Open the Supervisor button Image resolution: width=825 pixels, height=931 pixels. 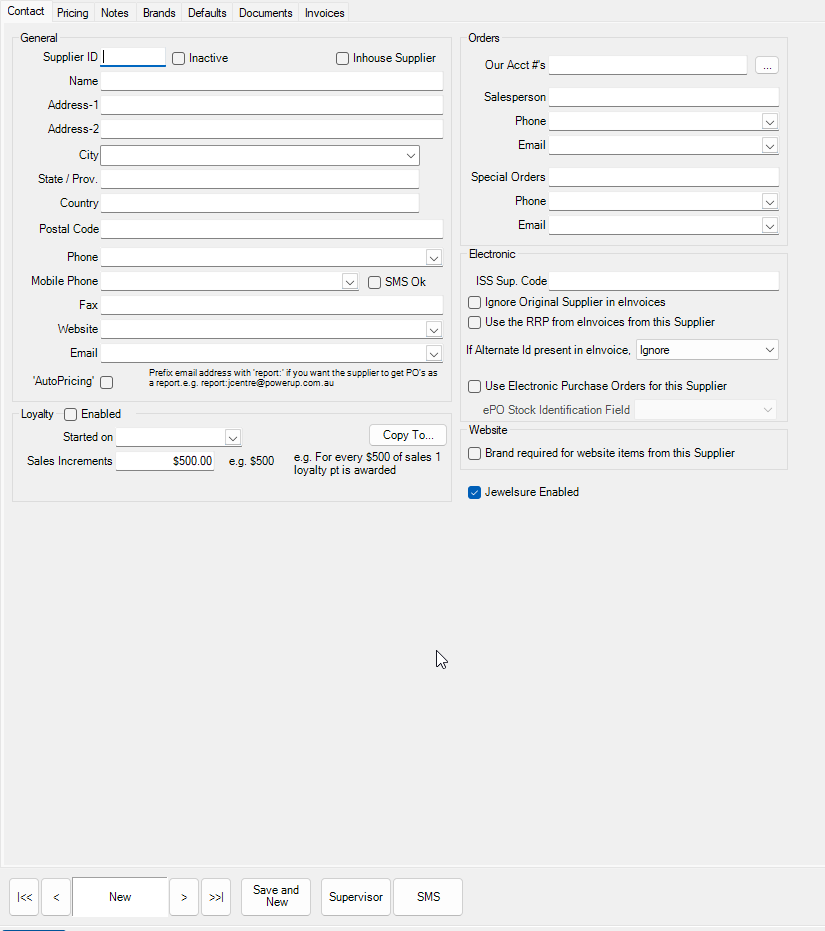356,897
